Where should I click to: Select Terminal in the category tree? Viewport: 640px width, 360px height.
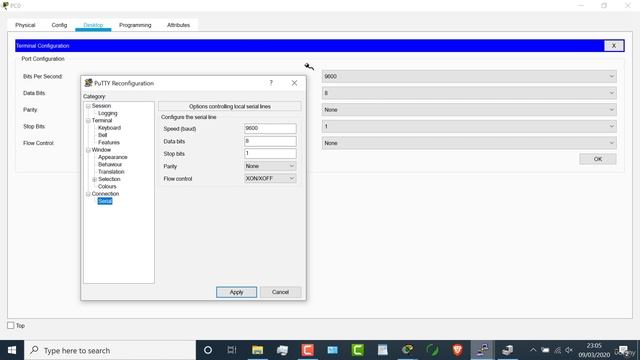coord(102,120)
